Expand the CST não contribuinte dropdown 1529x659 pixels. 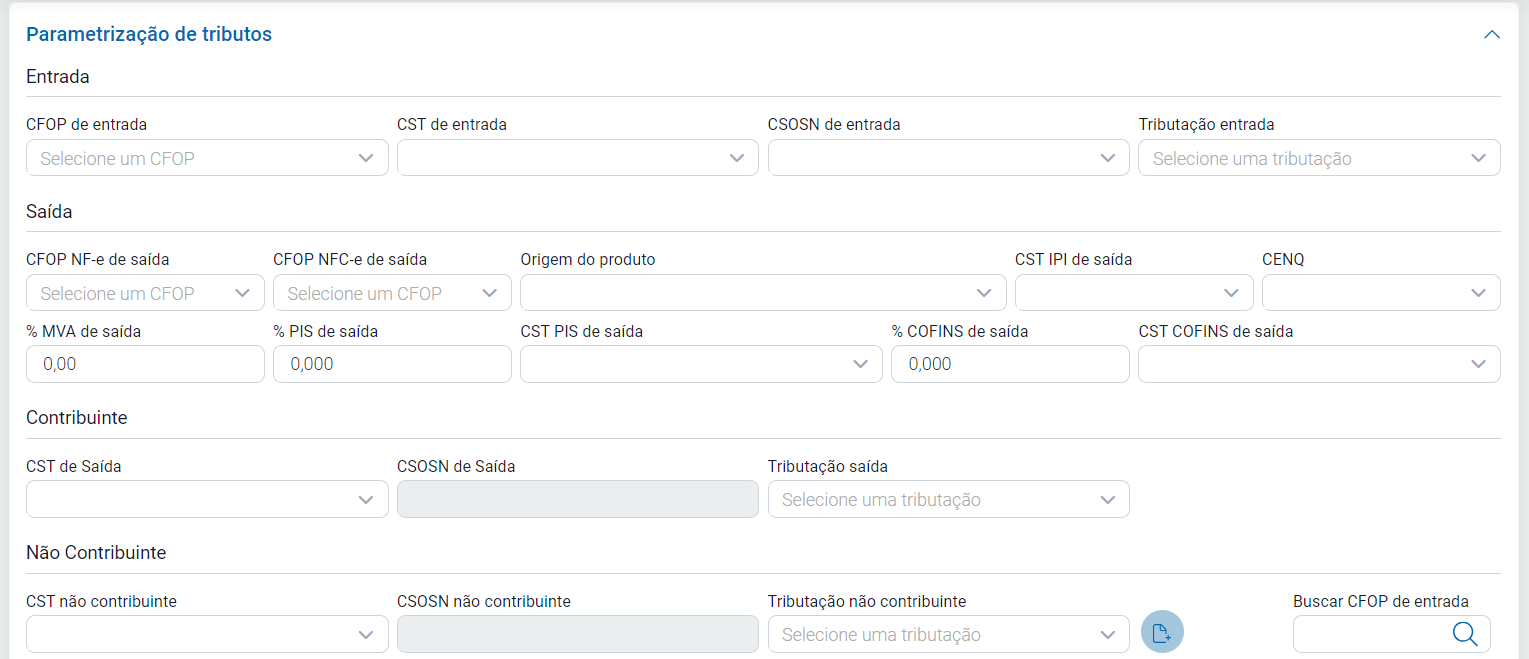[207, 634]
